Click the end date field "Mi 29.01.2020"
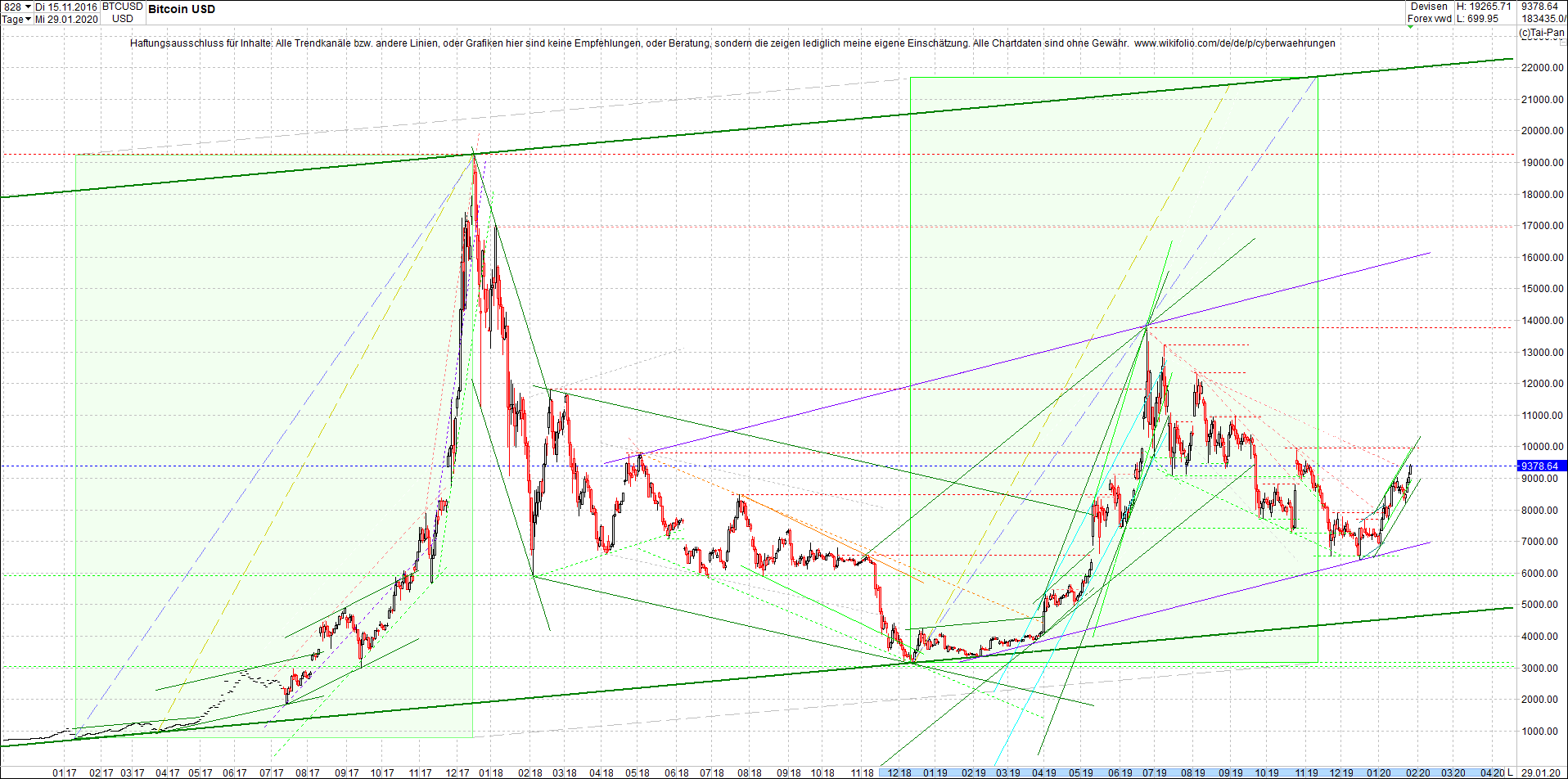 [x=65, y=20]
